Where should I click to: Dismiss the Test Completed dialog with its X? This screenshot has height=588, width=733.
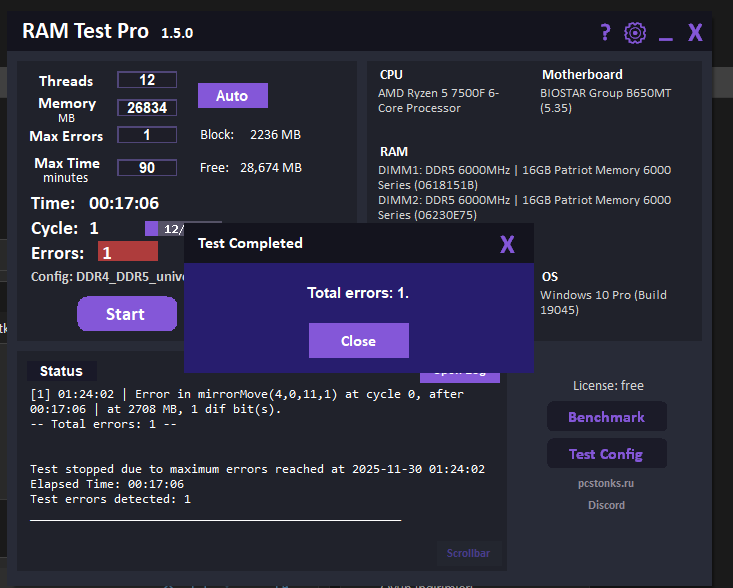pyautogui.click(x=507, y=244)
